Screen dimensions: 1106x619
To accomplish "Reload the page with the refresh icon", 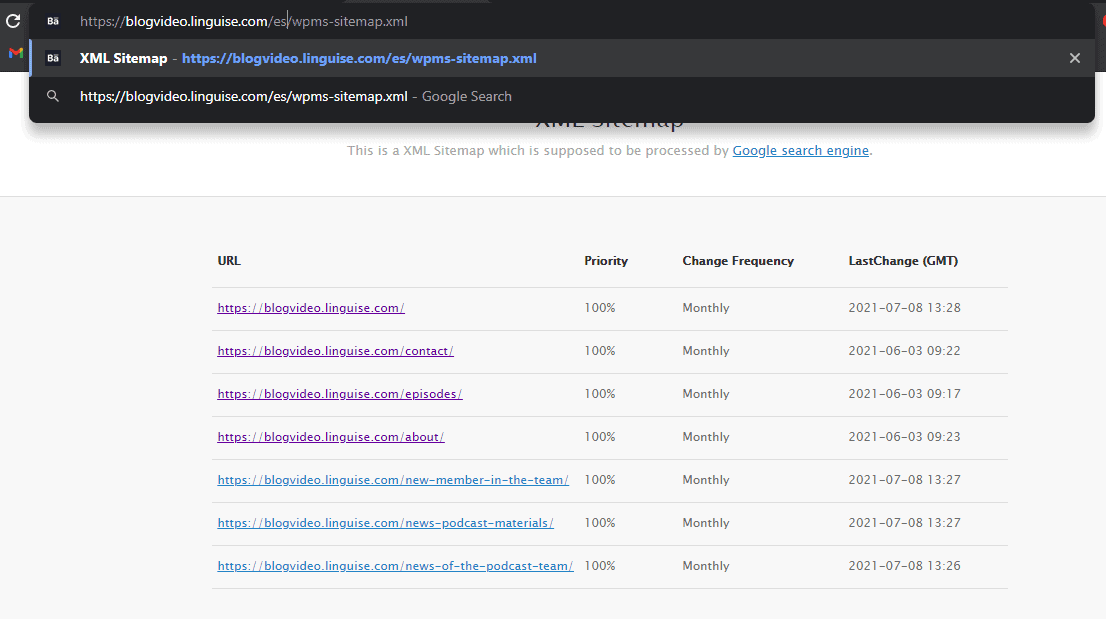I will click(x=13, y=21).
